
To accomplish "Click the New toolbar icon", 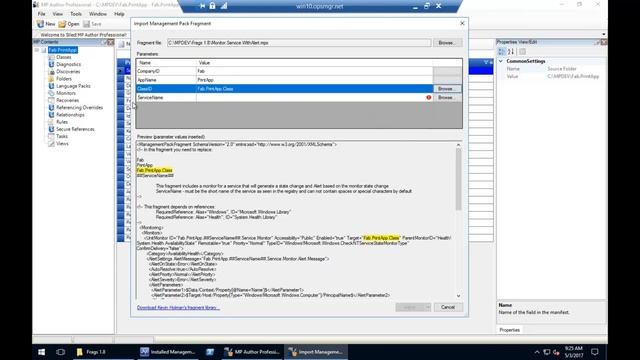I will click(x=40, y=24).
